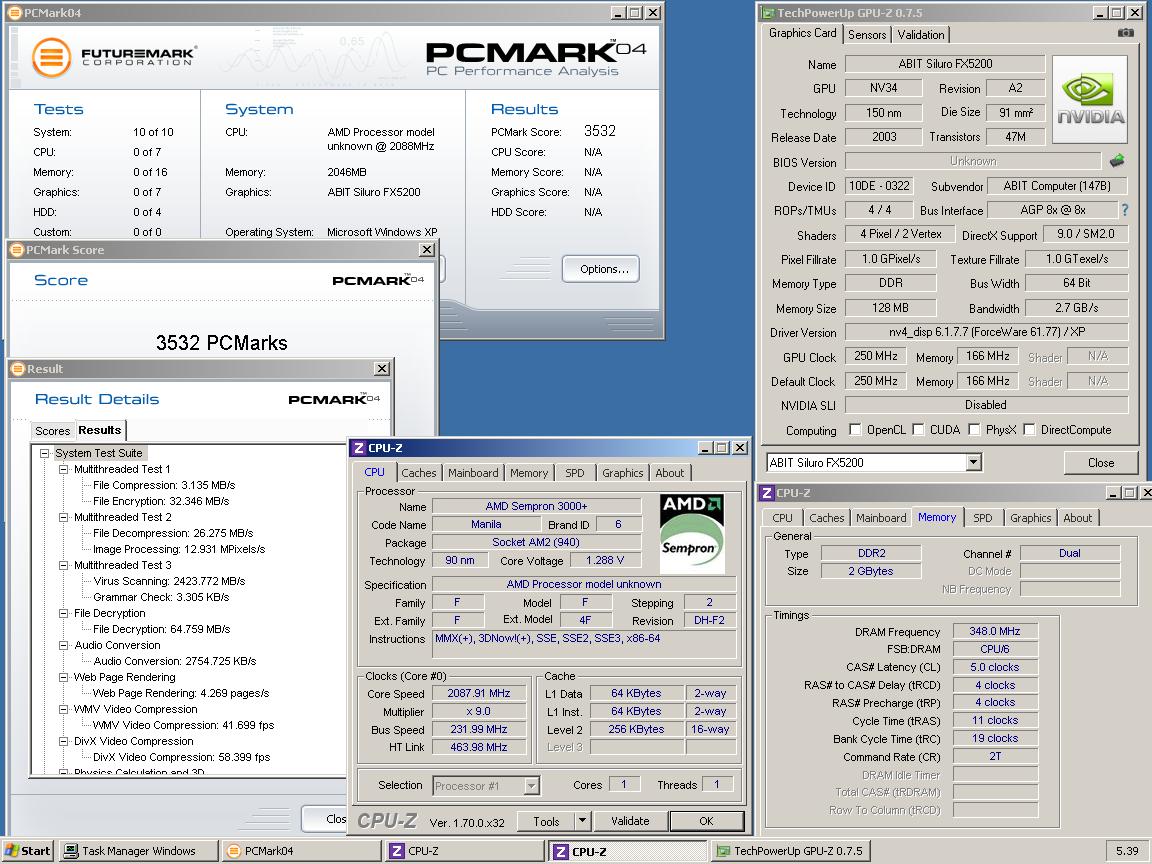Viewport: 1152px width, 864px height.
Task: Open the Caches tab in front CPU-Z
Action: tap(419, 473)
